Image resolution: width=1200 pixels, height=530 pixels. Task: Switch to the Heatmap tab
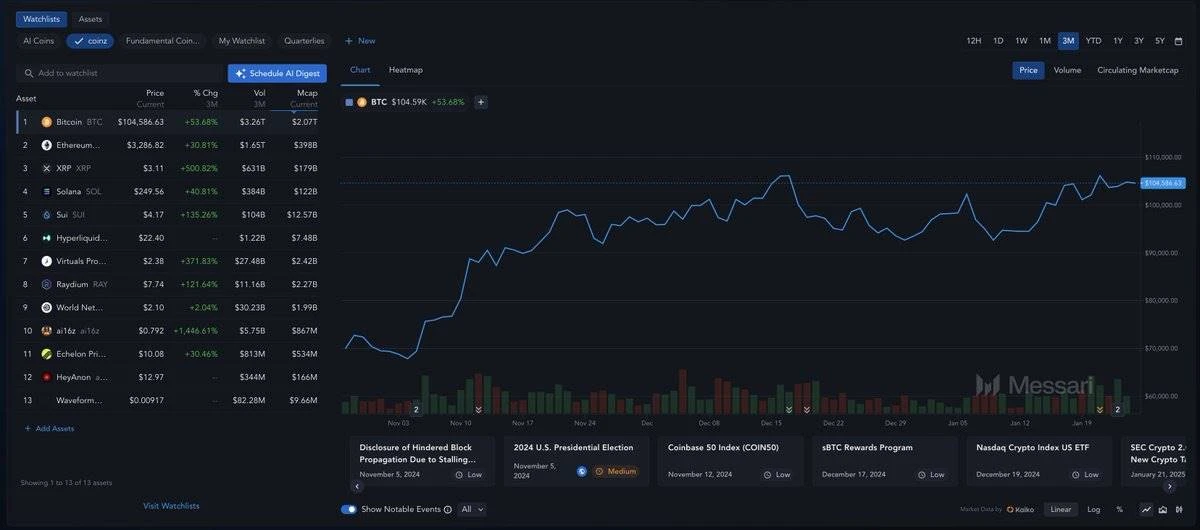pos(405,70)
